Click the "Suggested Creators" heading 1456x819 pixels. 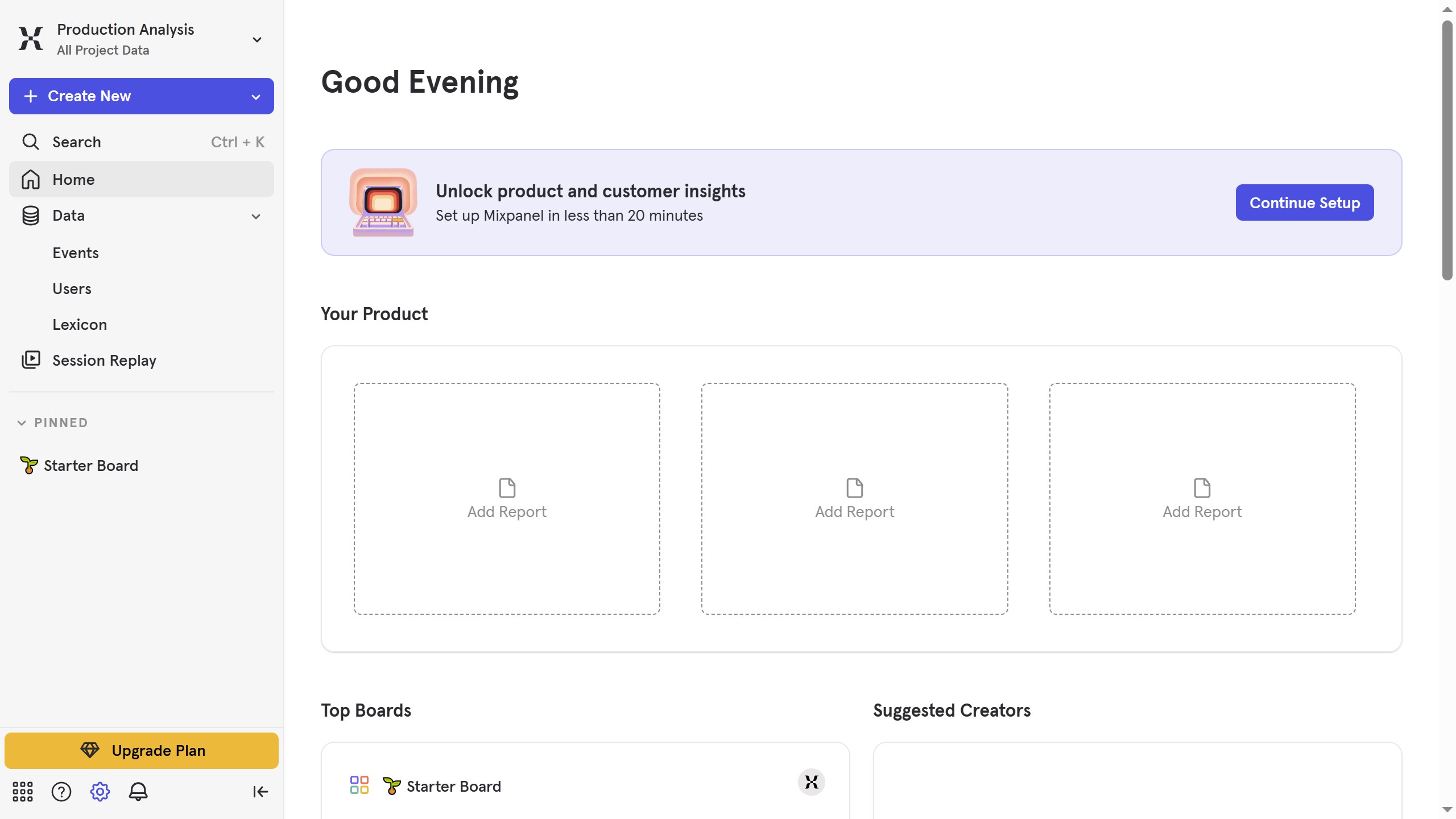click(952, 710)
